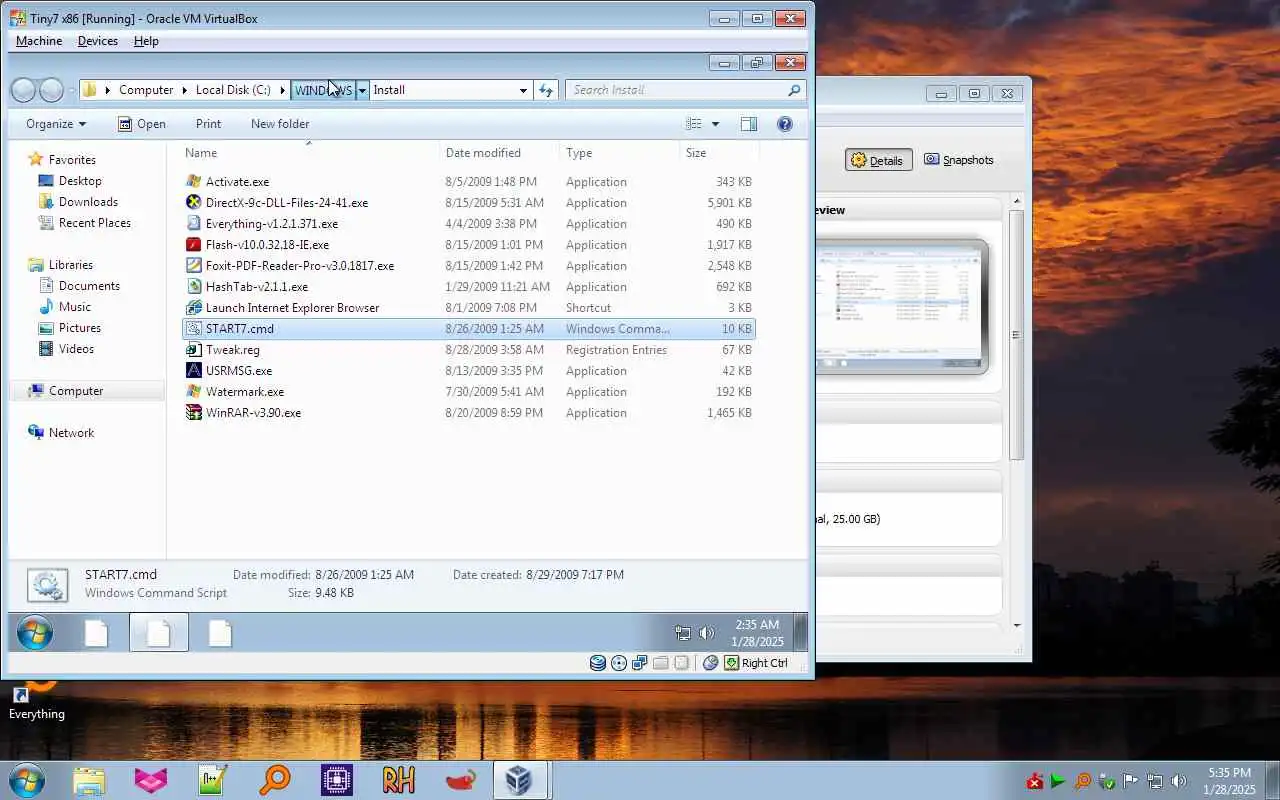
Task: Select the DirectX-9c-DLL-Files-24-41.exe icon
Action: (x=194, y=203)
